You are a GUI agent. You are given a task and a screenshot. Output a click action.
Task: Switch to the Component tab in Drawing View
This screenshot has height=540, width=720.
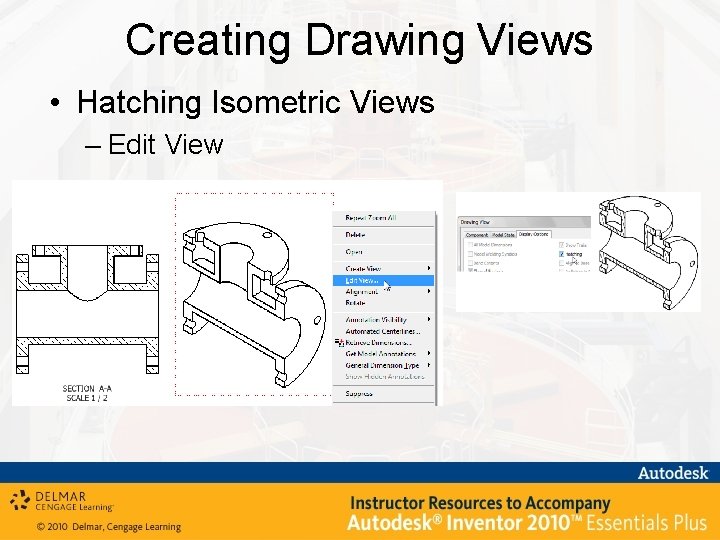tap(477, 235)
